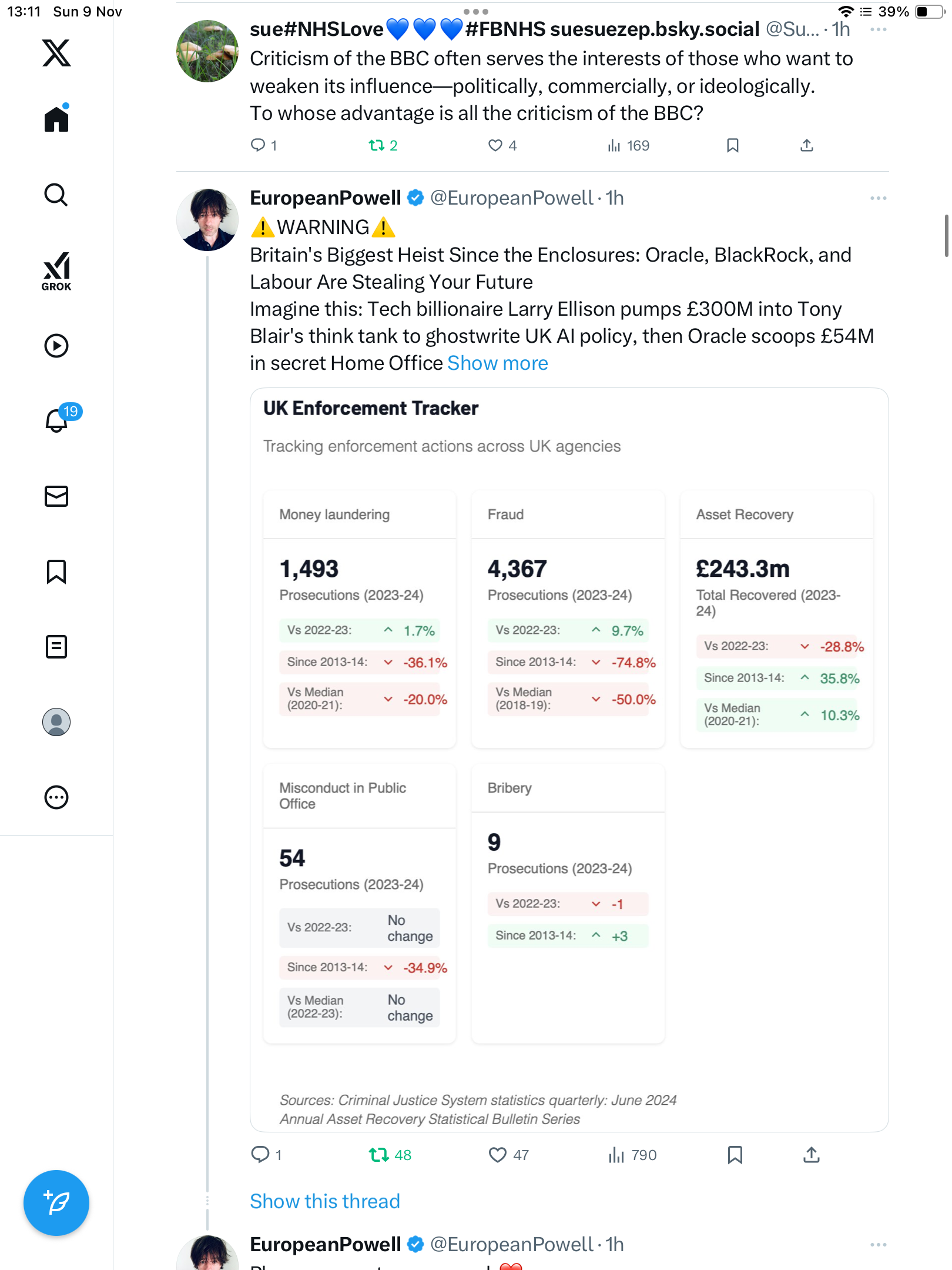Open the Bookmarks sidebar icon
The image size is (952, 1270).
[x=56, y=571]
